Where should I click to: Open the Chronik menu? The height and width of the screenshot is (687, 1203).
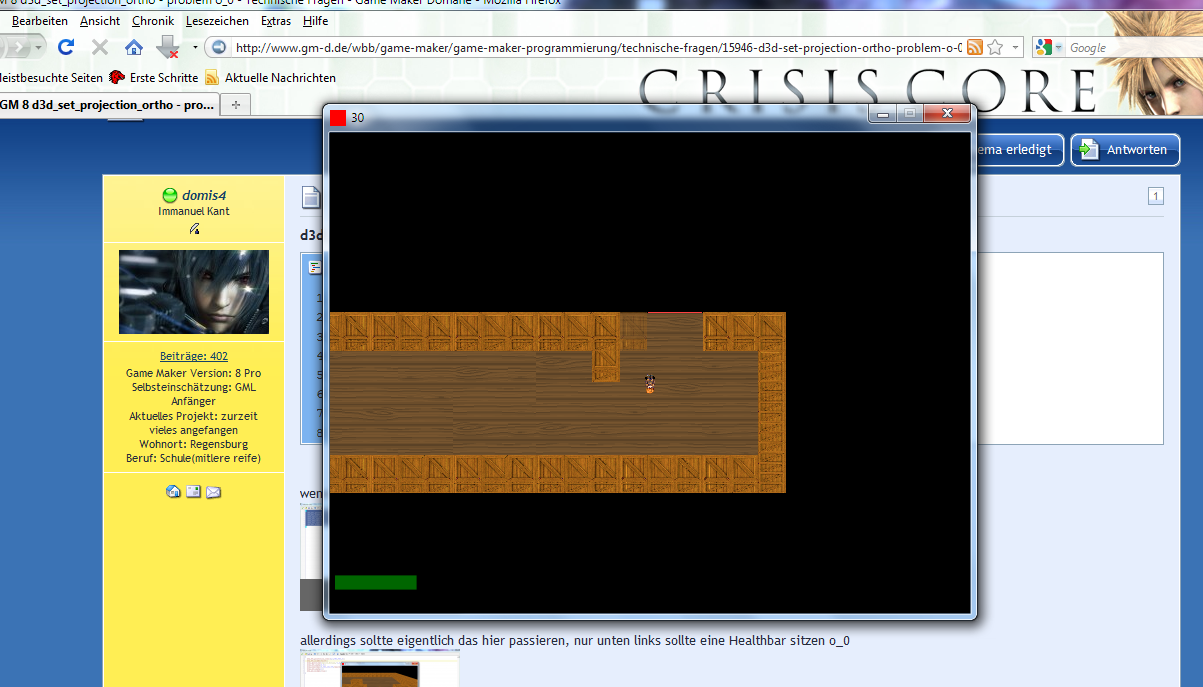152,21
